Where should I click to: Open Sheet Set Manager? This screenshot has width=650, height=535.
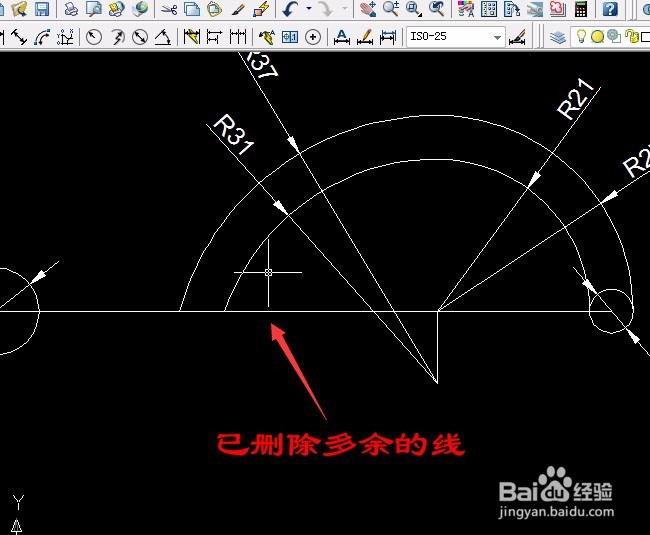[x=535, y=8]
